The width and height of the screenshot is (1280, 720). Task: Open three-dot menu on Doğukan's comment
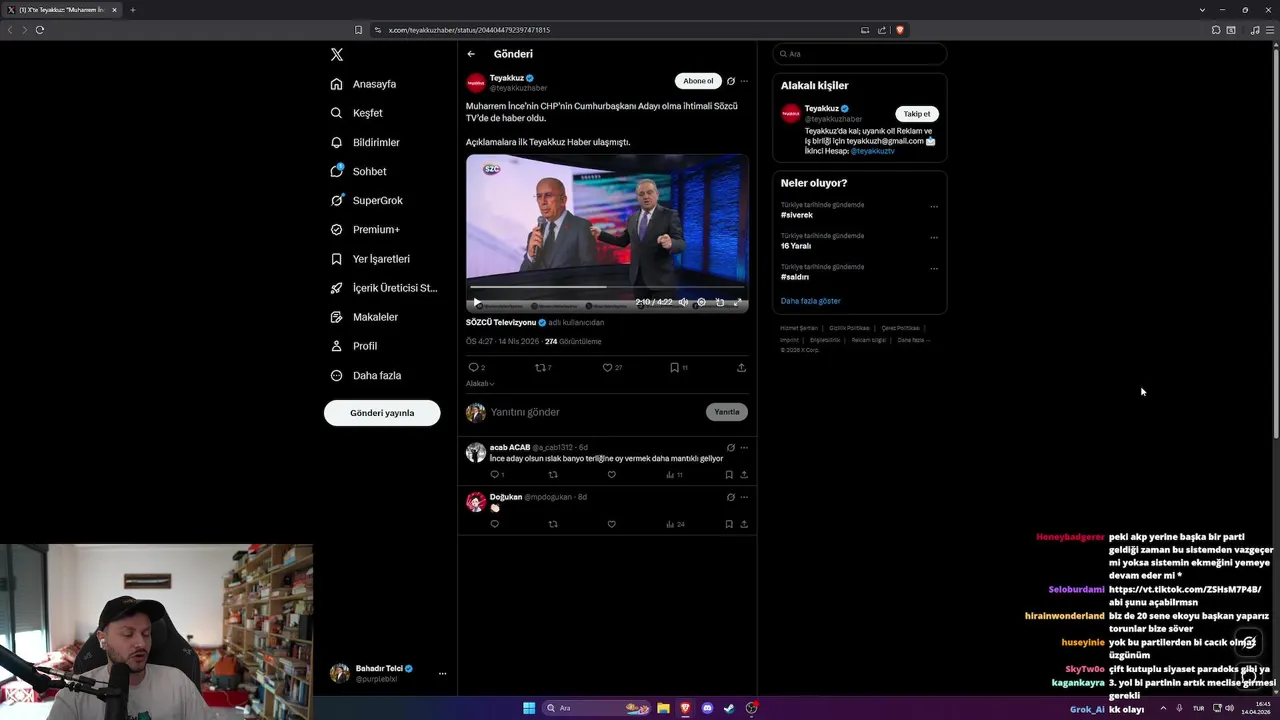[744, 497]
